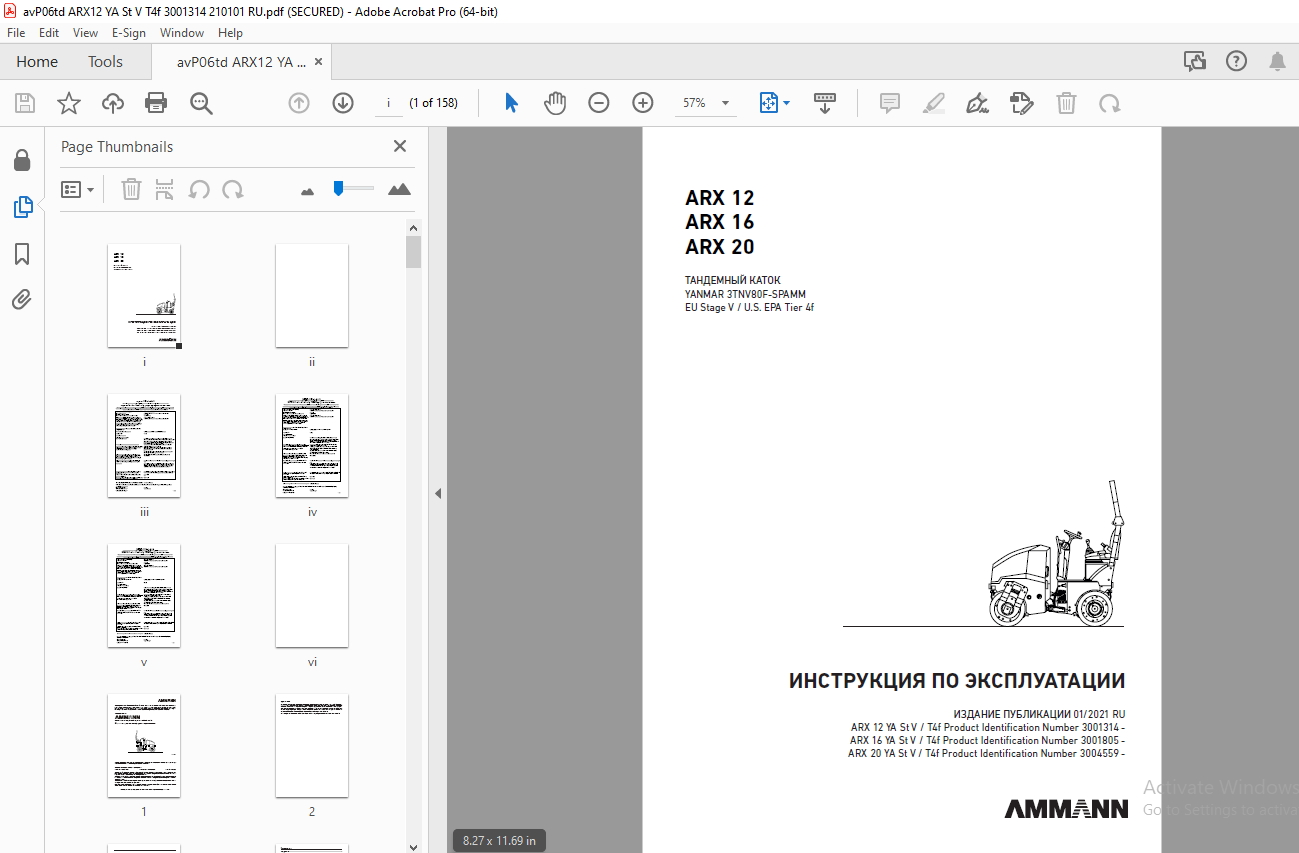
Task: Toggle Page Thumbnails sidebar icon
Action: click(x=22, y=207)
